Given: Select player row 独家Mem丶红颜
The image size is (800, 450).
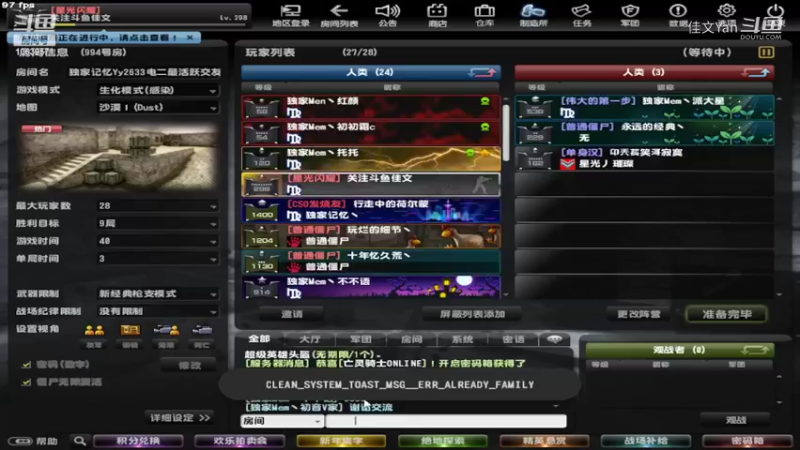Looking at the screenshot, I should (371, 107).
